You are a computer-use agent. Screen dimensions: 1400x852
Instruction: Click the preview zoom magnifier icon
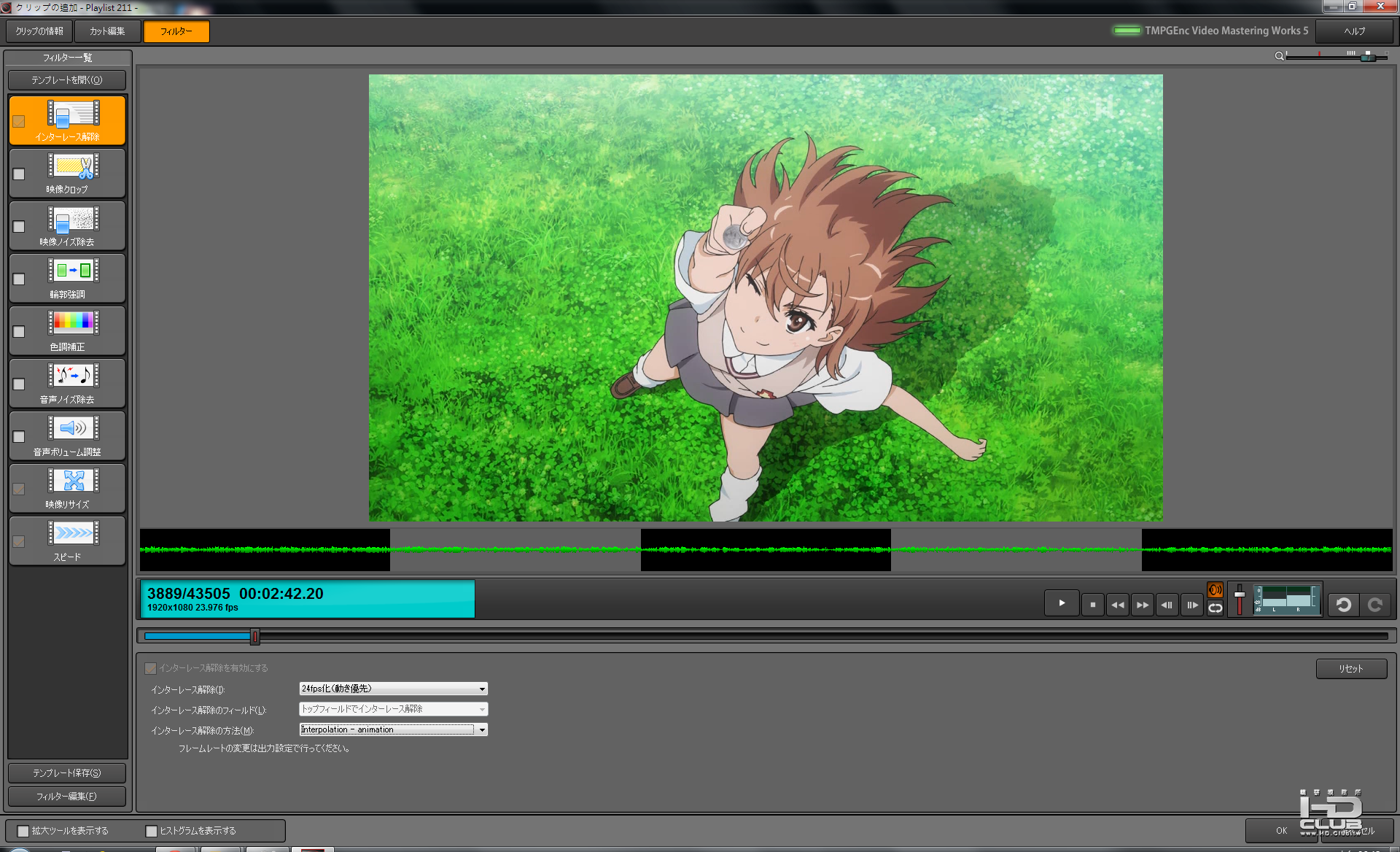tap(1279, 56)
